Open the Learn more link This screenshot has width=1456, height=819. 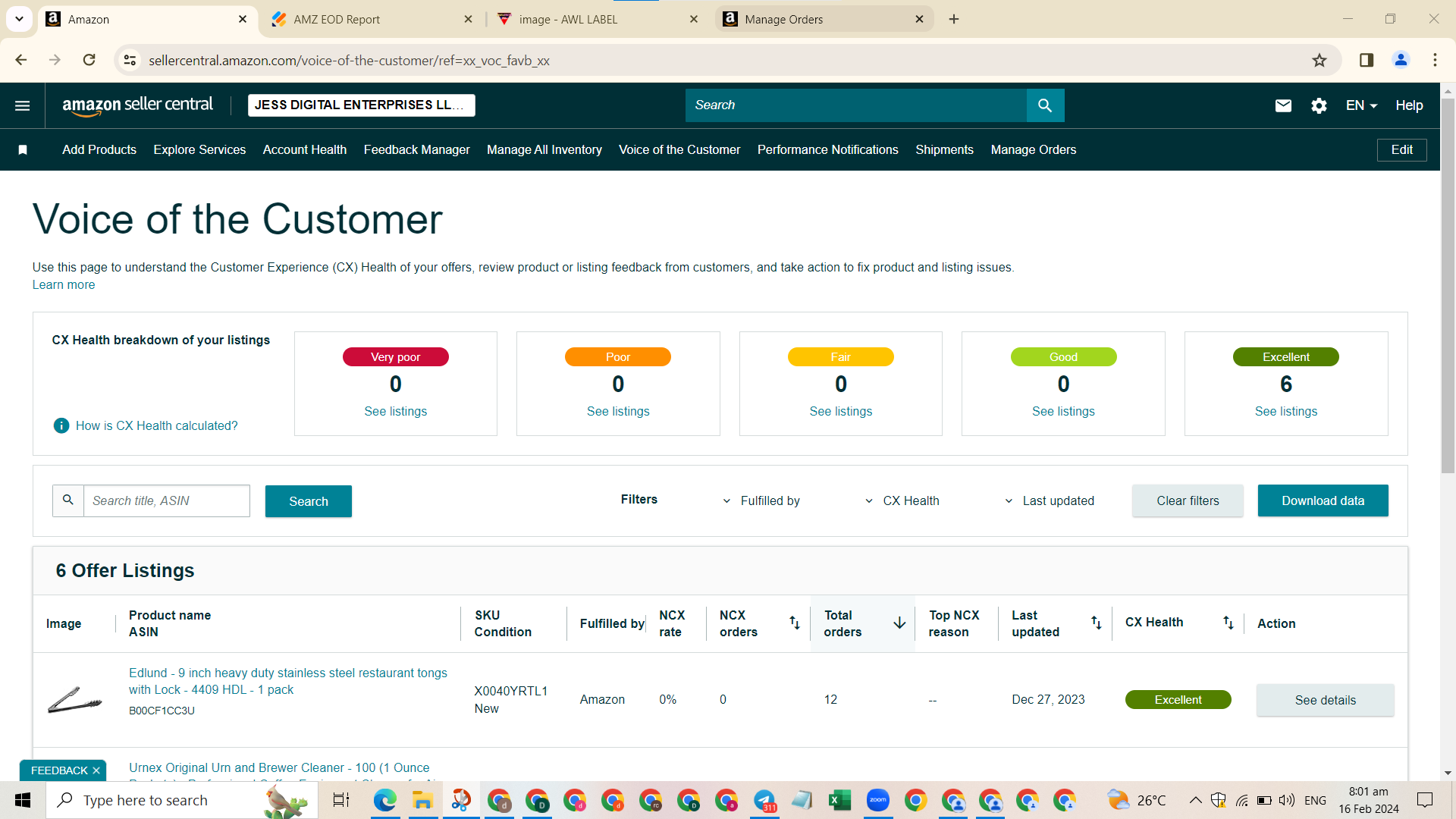pos(64,285)
